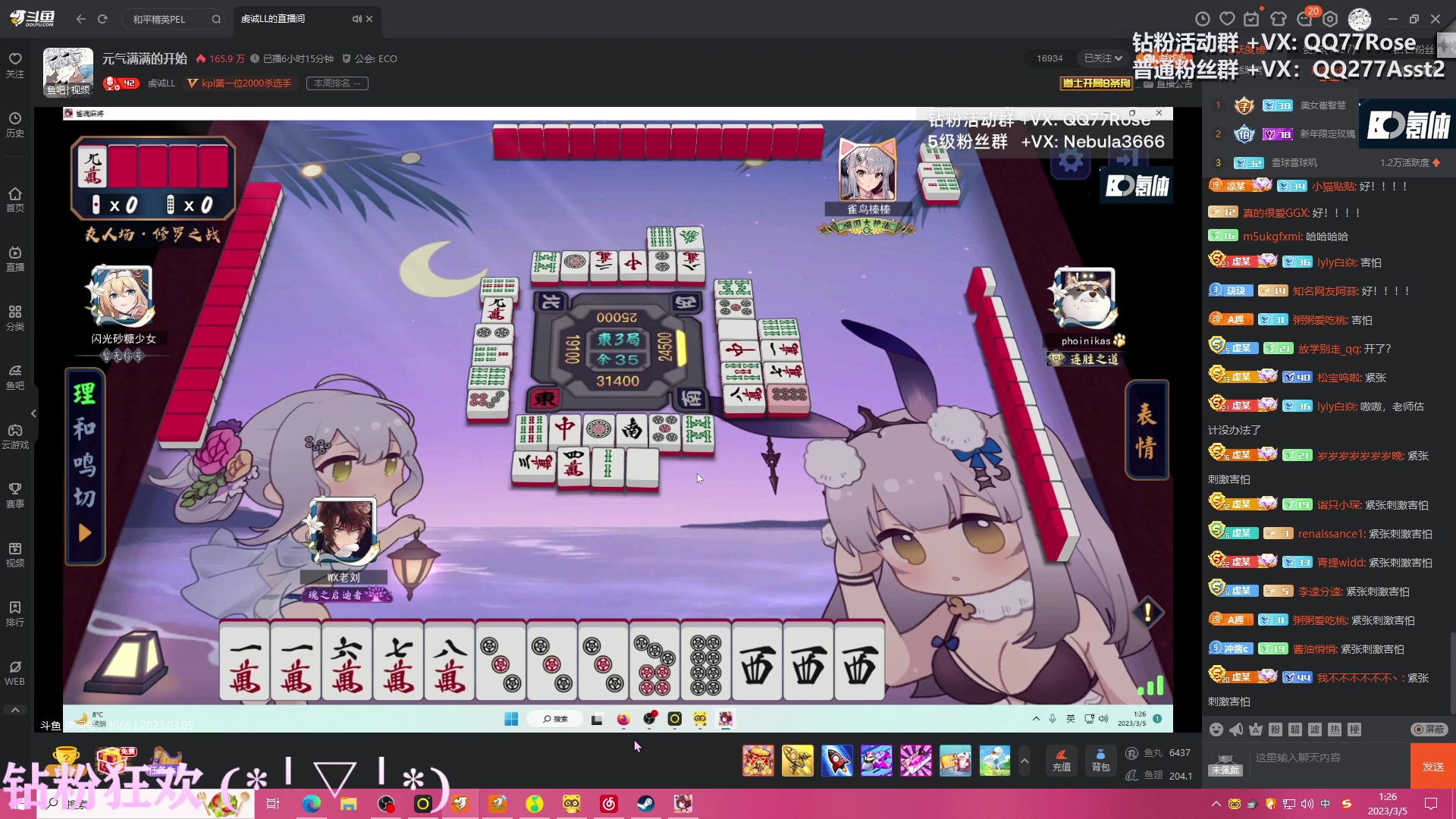Click the 未佩戴 fan badge button
1456x819 pixels.
pyautogui.click(x=1225, y=764)
